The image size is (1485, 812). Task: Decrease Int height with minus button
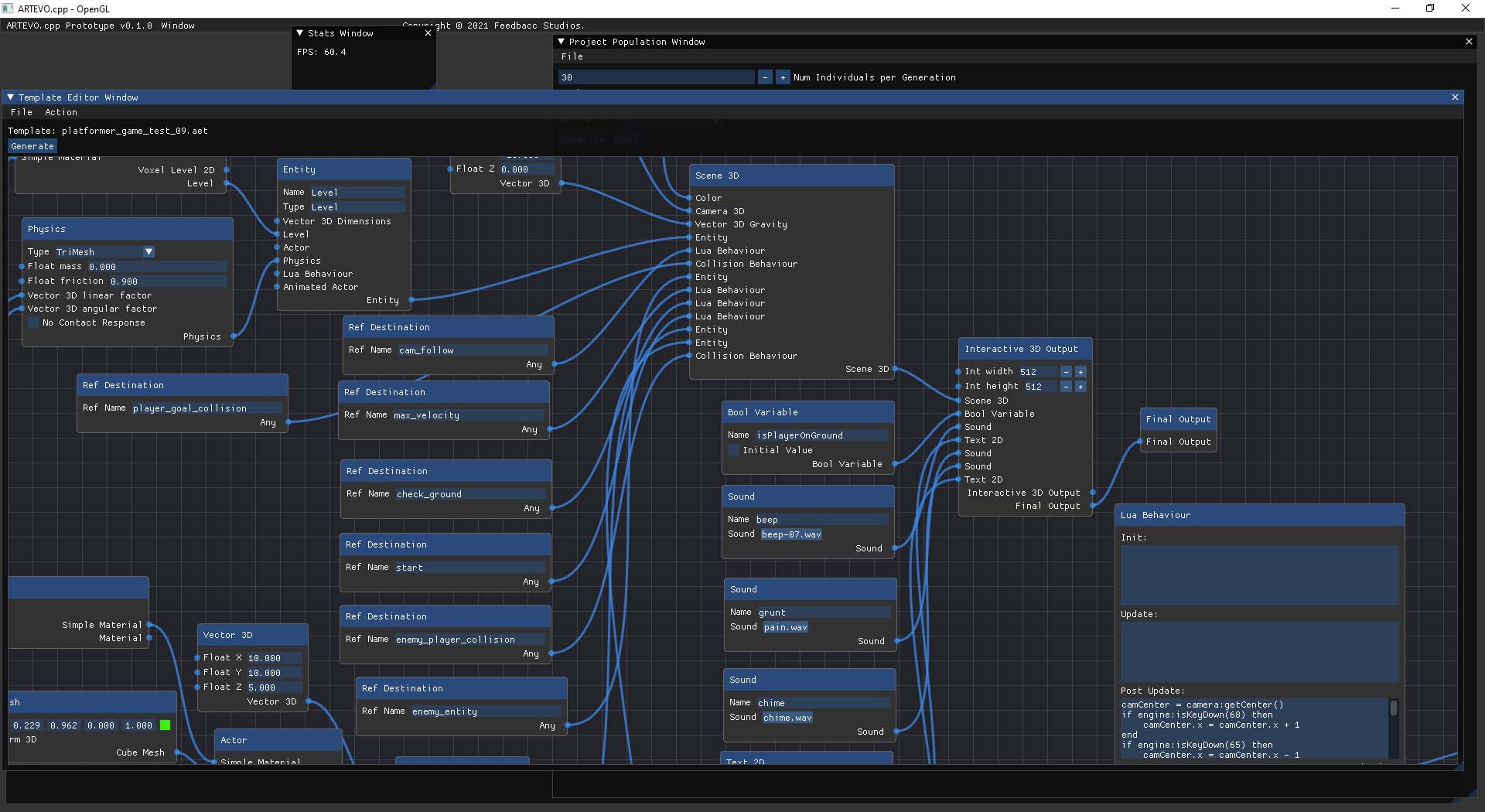click(1066, 387)
